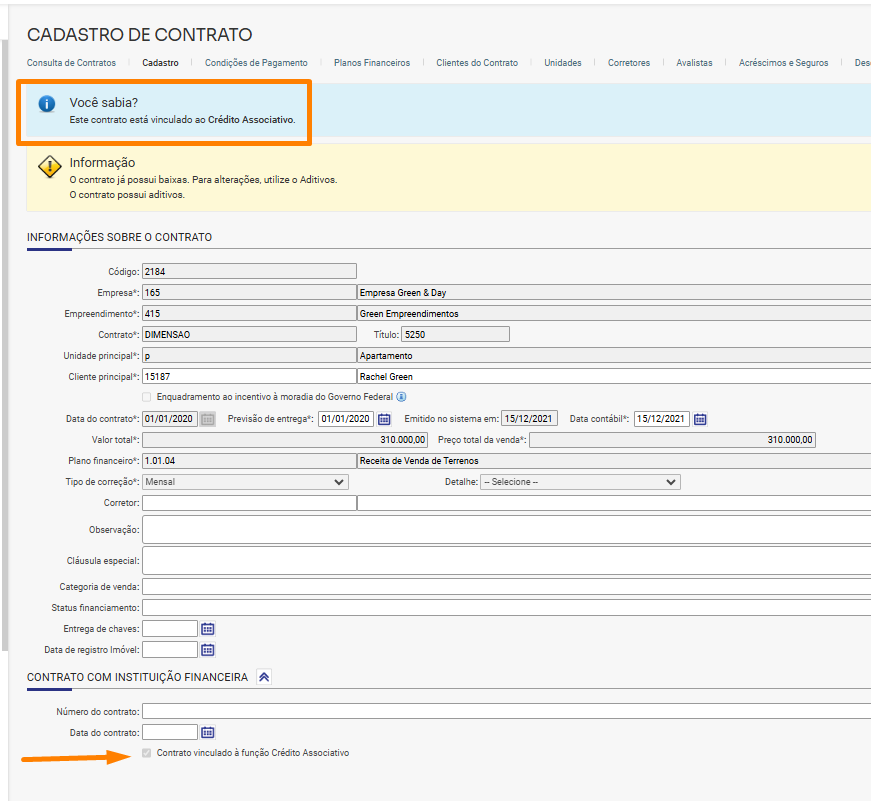Click Status financiamento field
871x801 pixels.
tap(507, 608)
